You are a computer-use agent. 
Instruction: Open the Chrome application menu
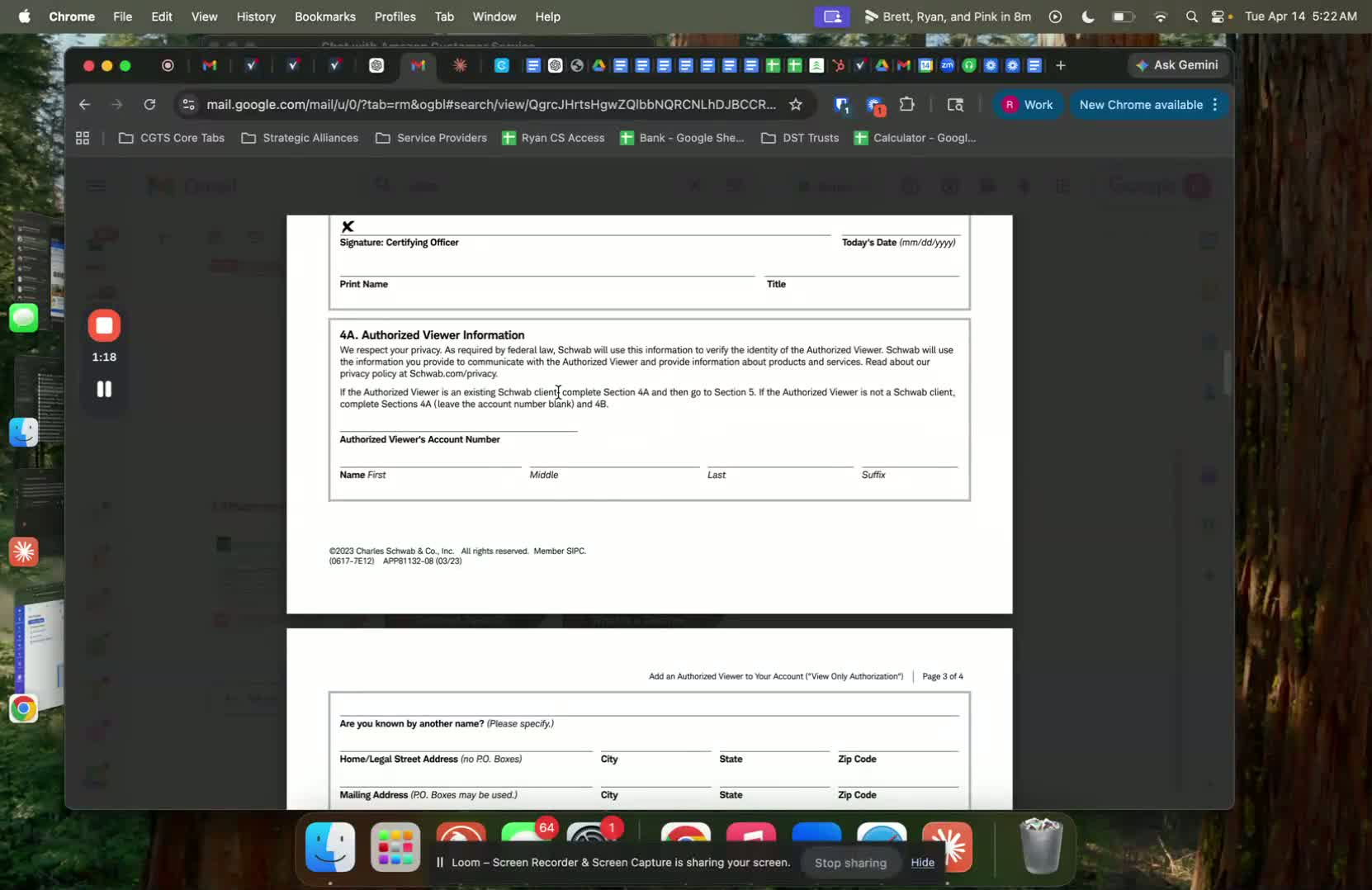(72, 17)
